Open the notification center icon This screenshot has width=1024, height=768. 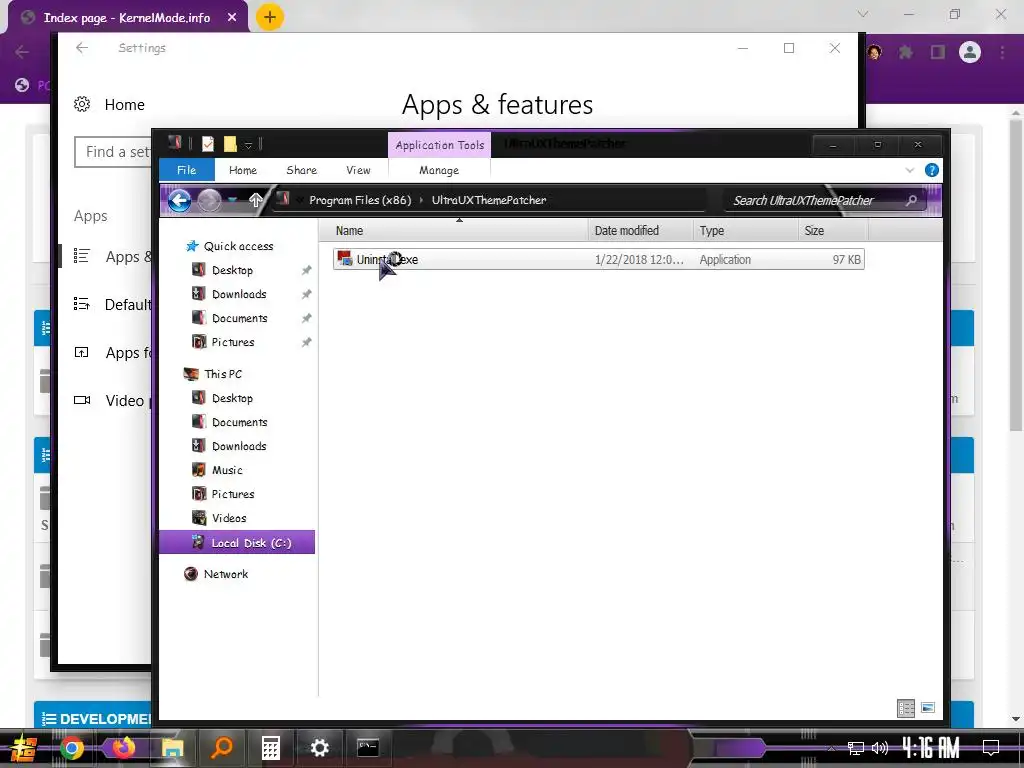(991, 748)
